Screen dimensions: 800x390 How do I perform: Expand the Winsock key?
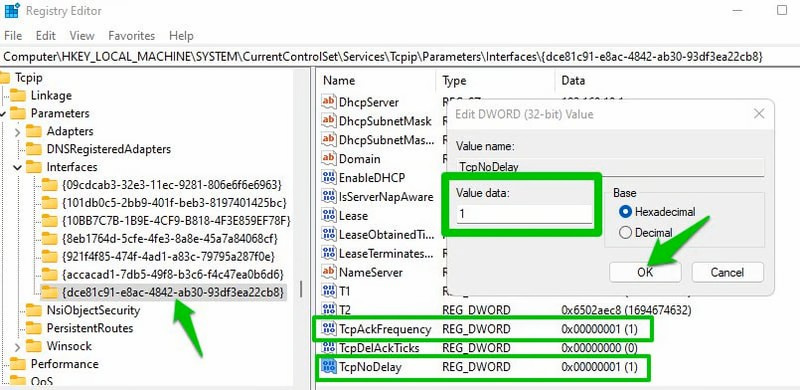[x=17, y=347]
